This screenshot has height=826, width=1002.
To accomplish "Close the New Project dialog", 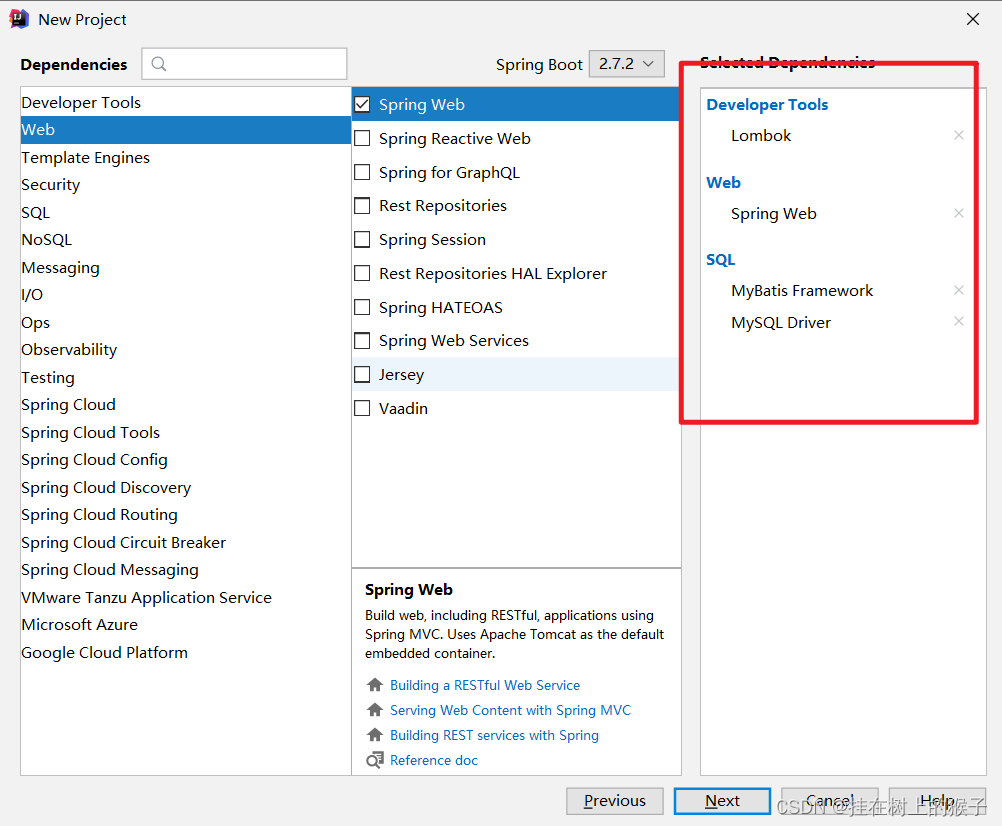I will [973, 19].
